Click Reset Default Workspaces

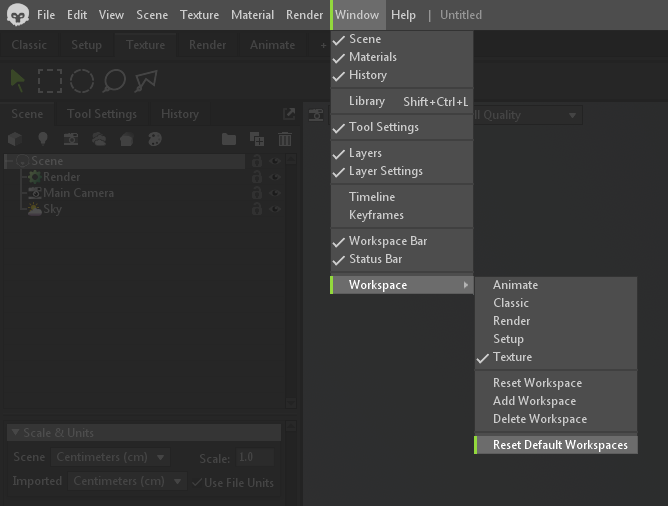click(560, 445)
